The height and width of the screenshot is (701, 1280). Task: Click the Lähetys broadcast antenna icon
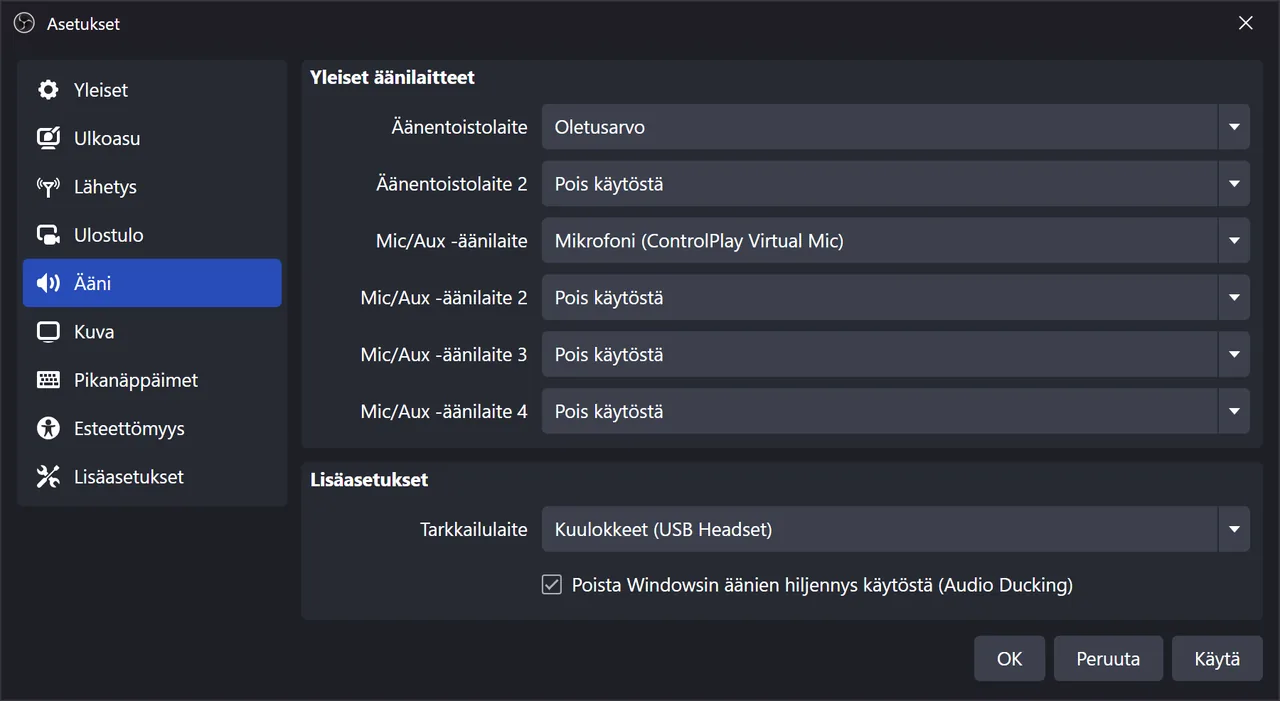coord(48,187)
